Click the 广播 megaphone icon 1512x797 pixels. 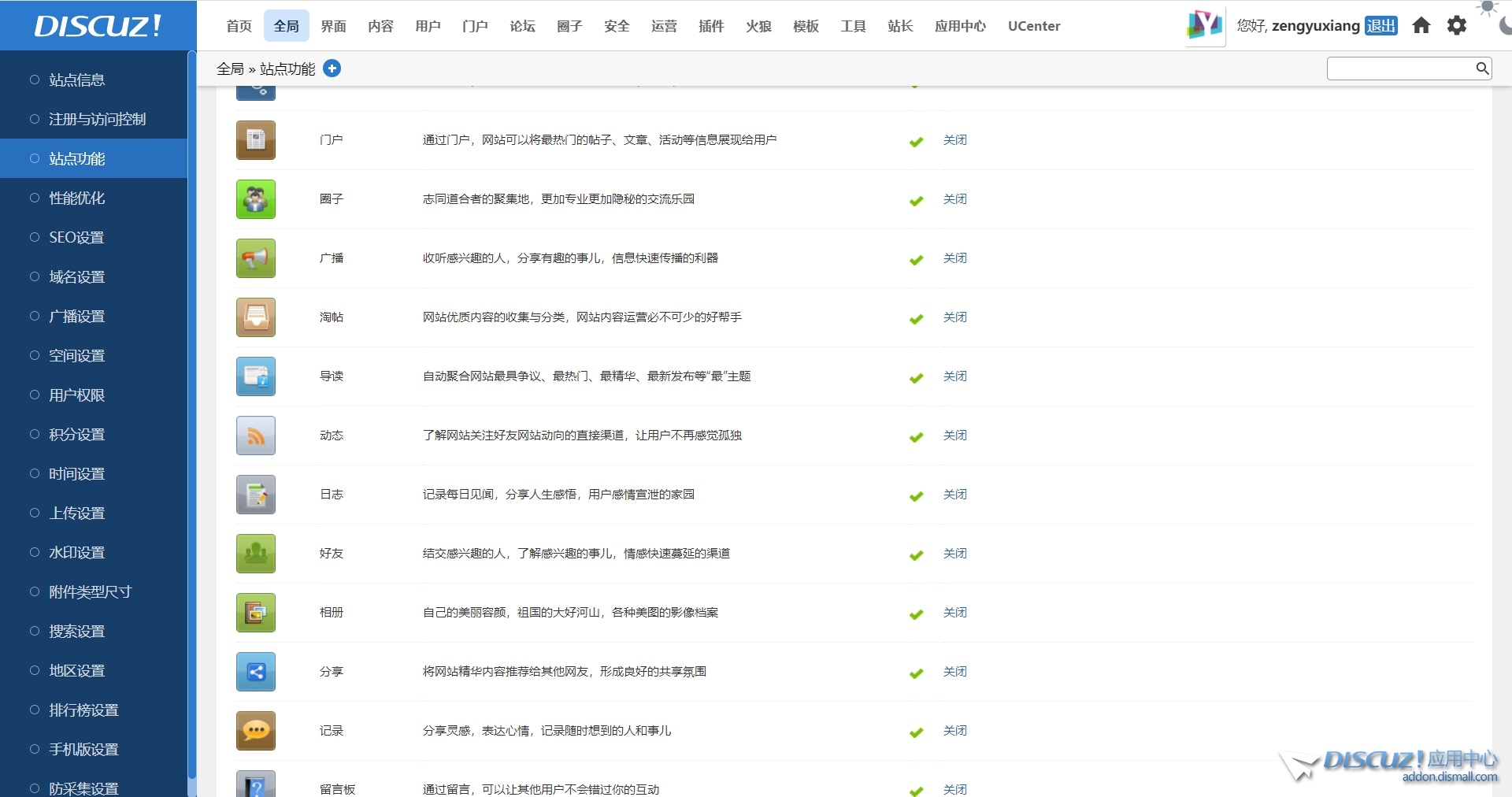coord(255,258)
